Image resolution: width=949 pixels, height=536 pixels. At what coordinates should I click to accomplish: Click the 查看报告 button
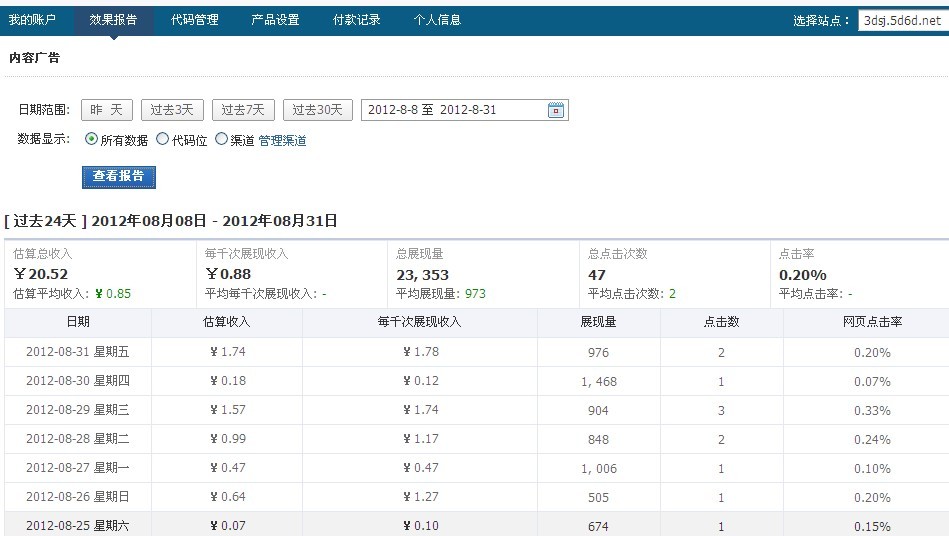(119, 177)
